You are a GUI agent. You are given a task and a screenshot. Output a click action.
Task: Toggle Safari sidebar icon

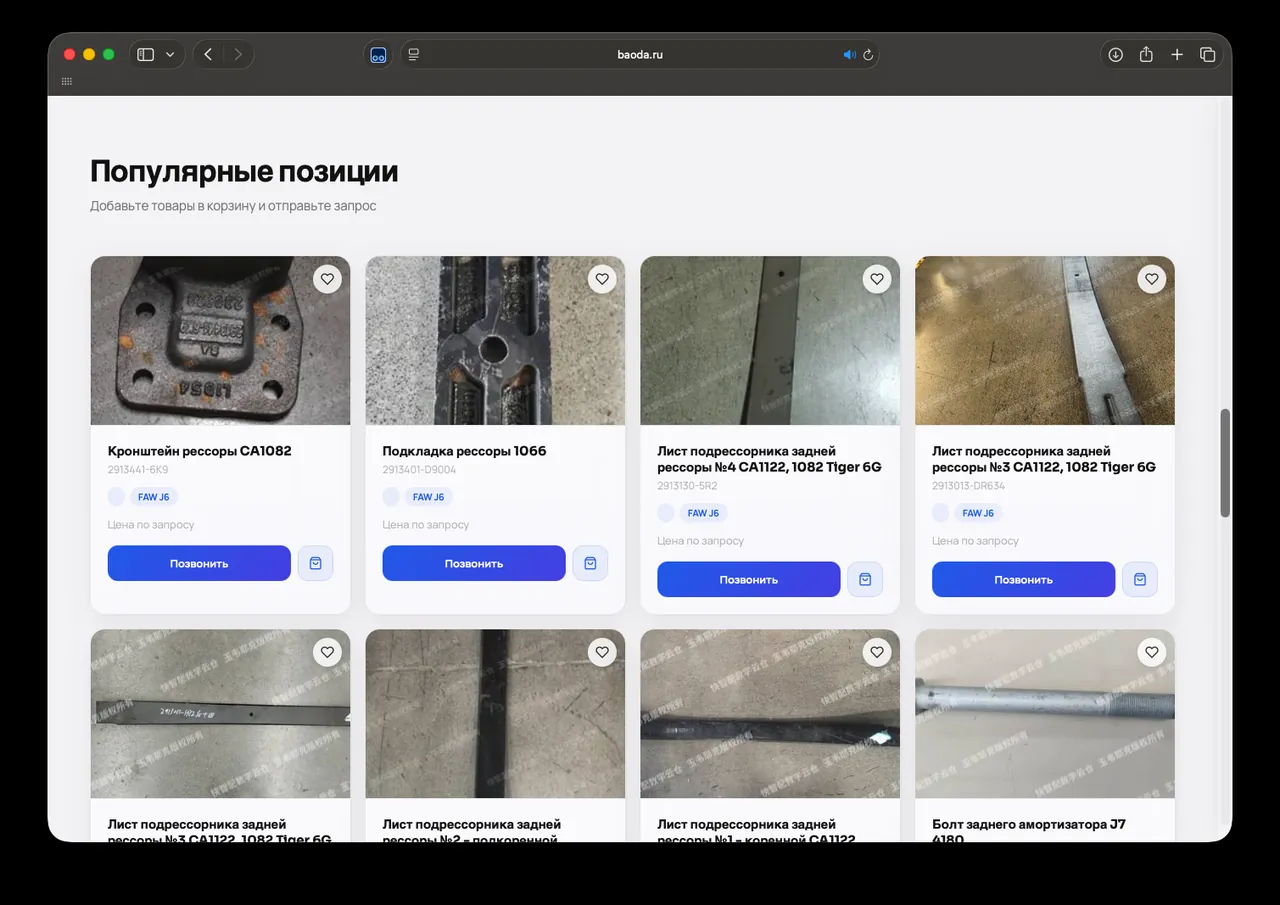click(146, 55)
